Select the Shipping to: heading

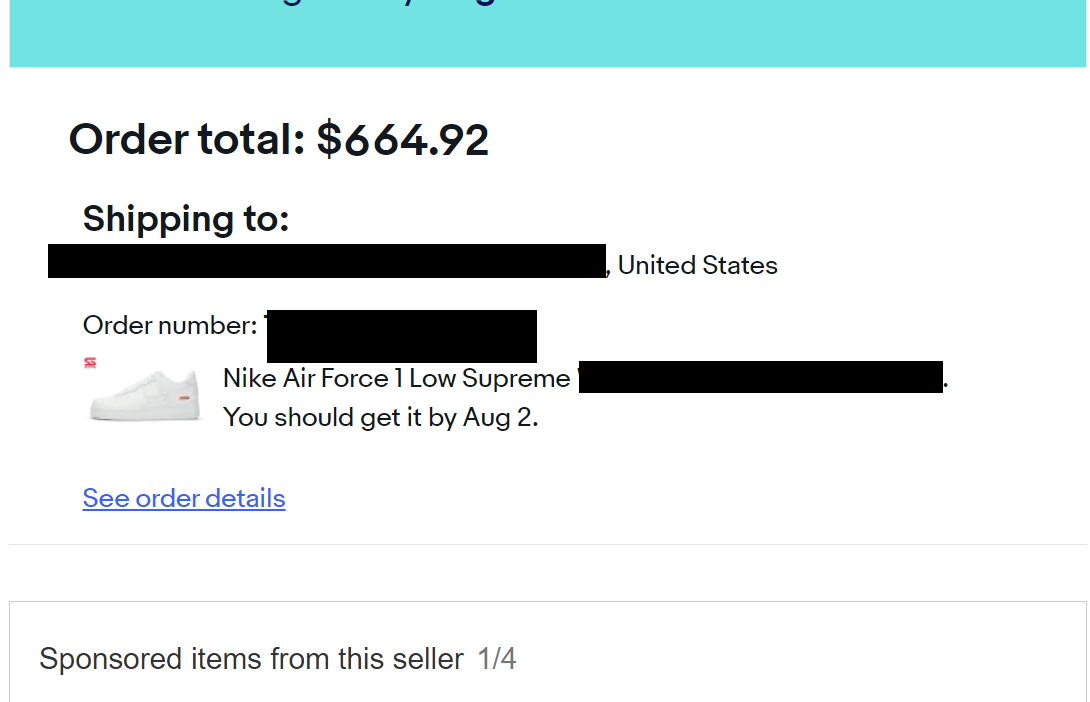[x=186, y=218]
